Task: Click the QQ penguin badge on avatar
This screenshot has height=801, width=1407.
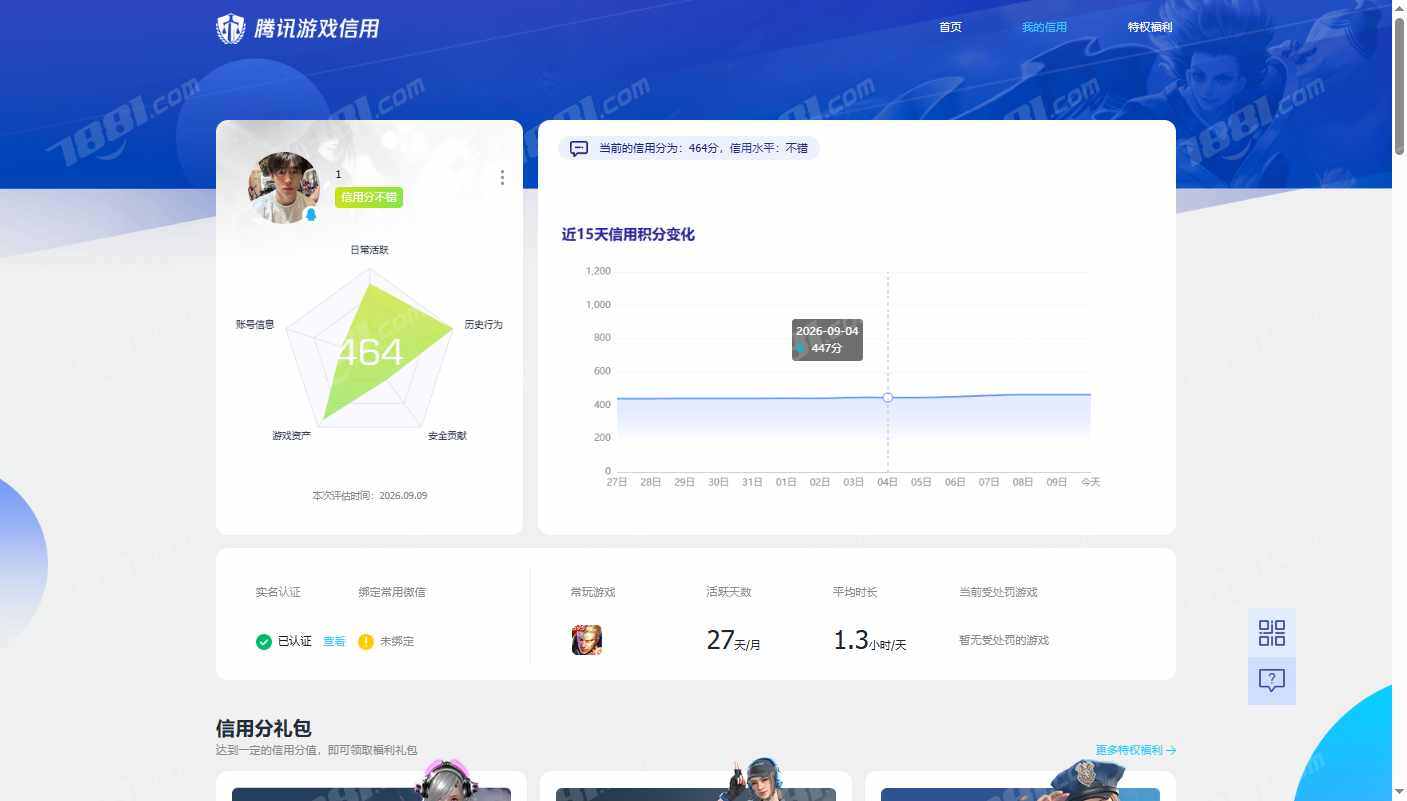Action: click(x=310, y=215)
